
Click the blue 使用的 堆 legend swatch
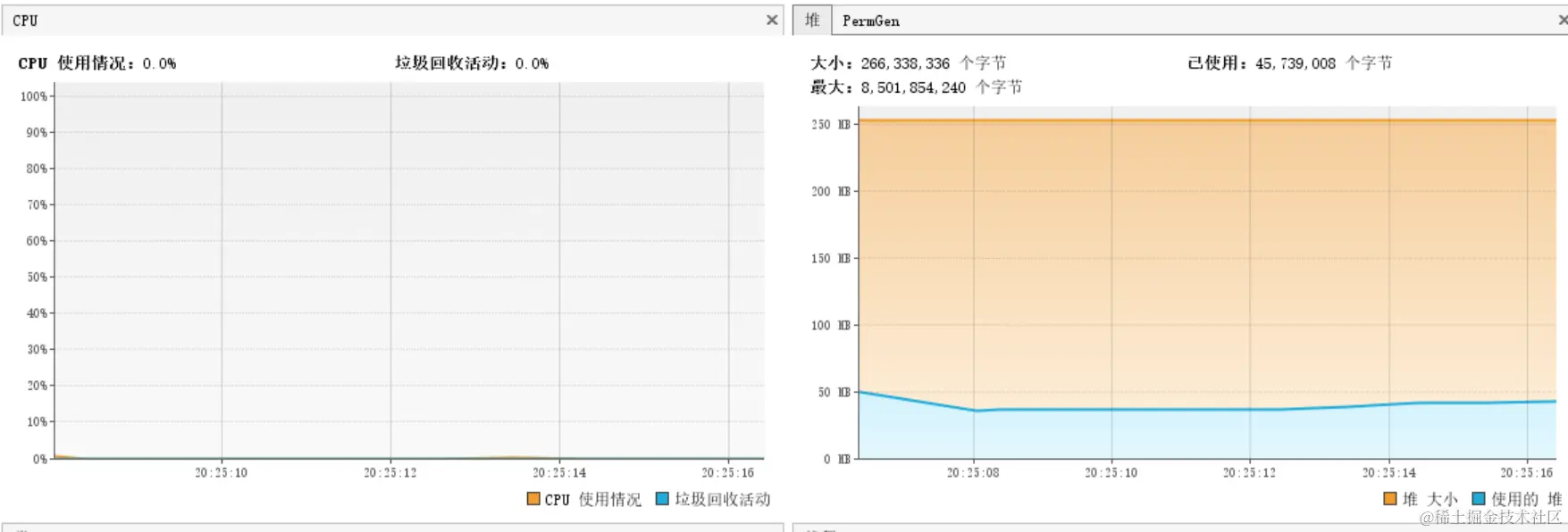pos(1478,499)
